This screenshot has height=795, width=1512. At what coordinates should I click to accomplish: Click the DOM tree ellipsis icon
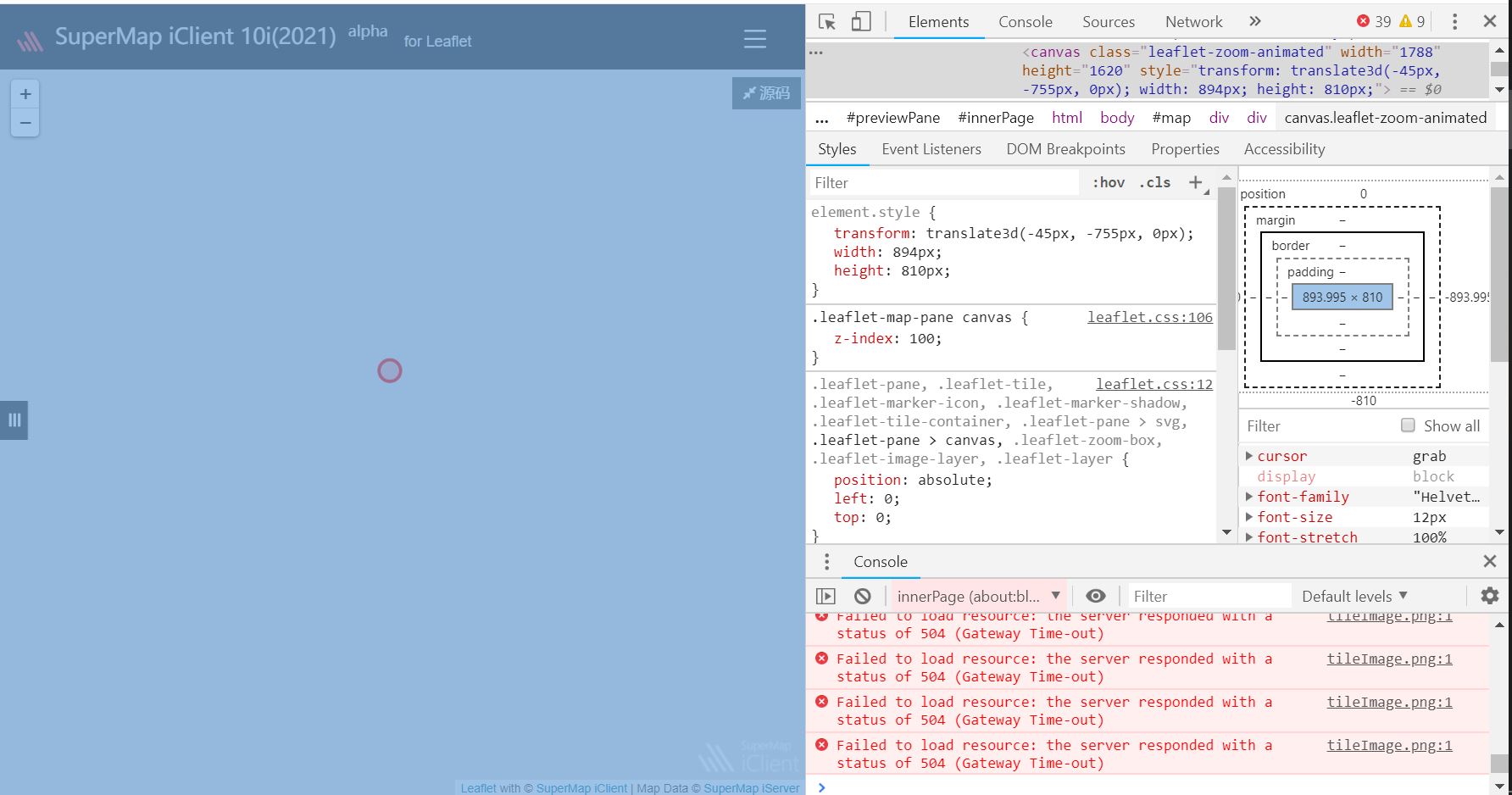tap(816, 53)
